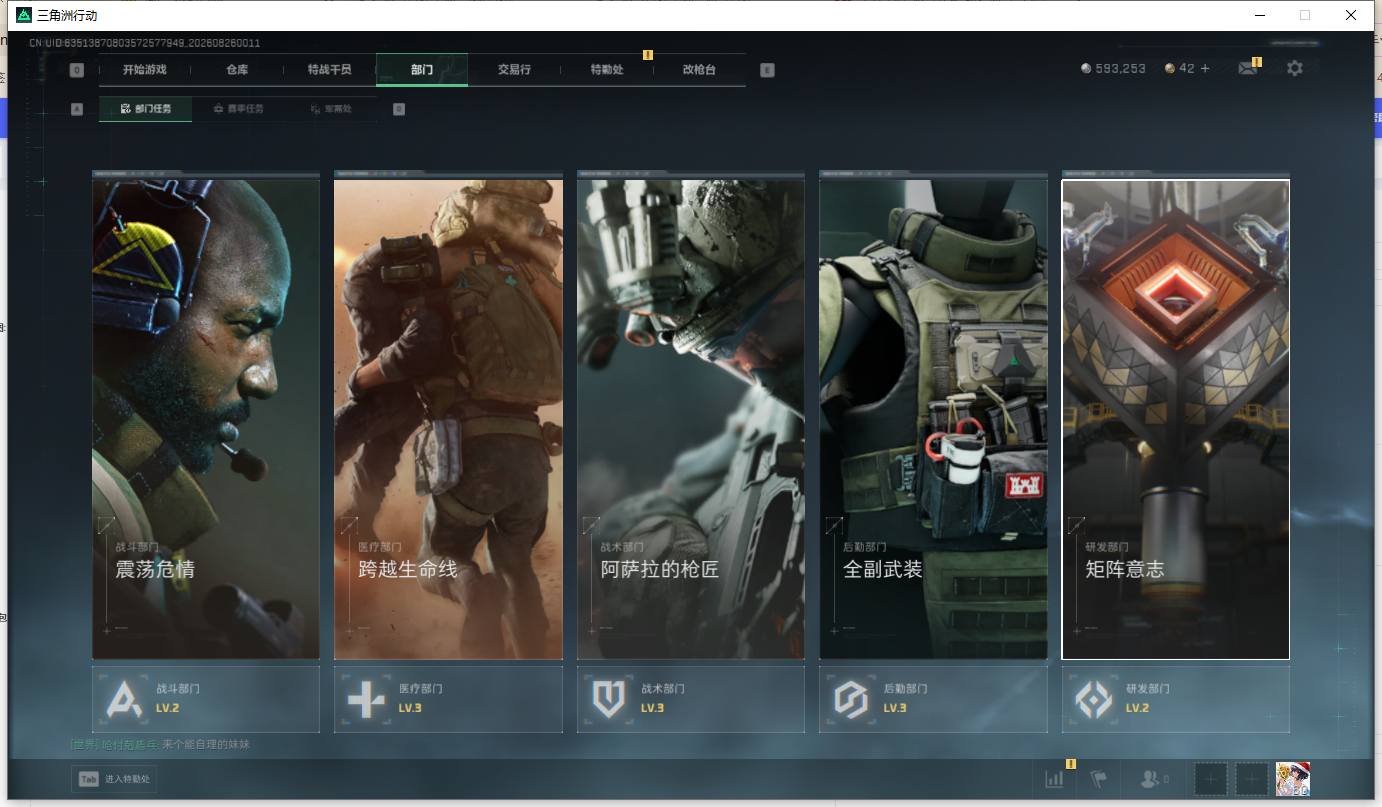Select the 部门任务 sub-tab
Viewport: 1382px width, 807px height.
145,109
